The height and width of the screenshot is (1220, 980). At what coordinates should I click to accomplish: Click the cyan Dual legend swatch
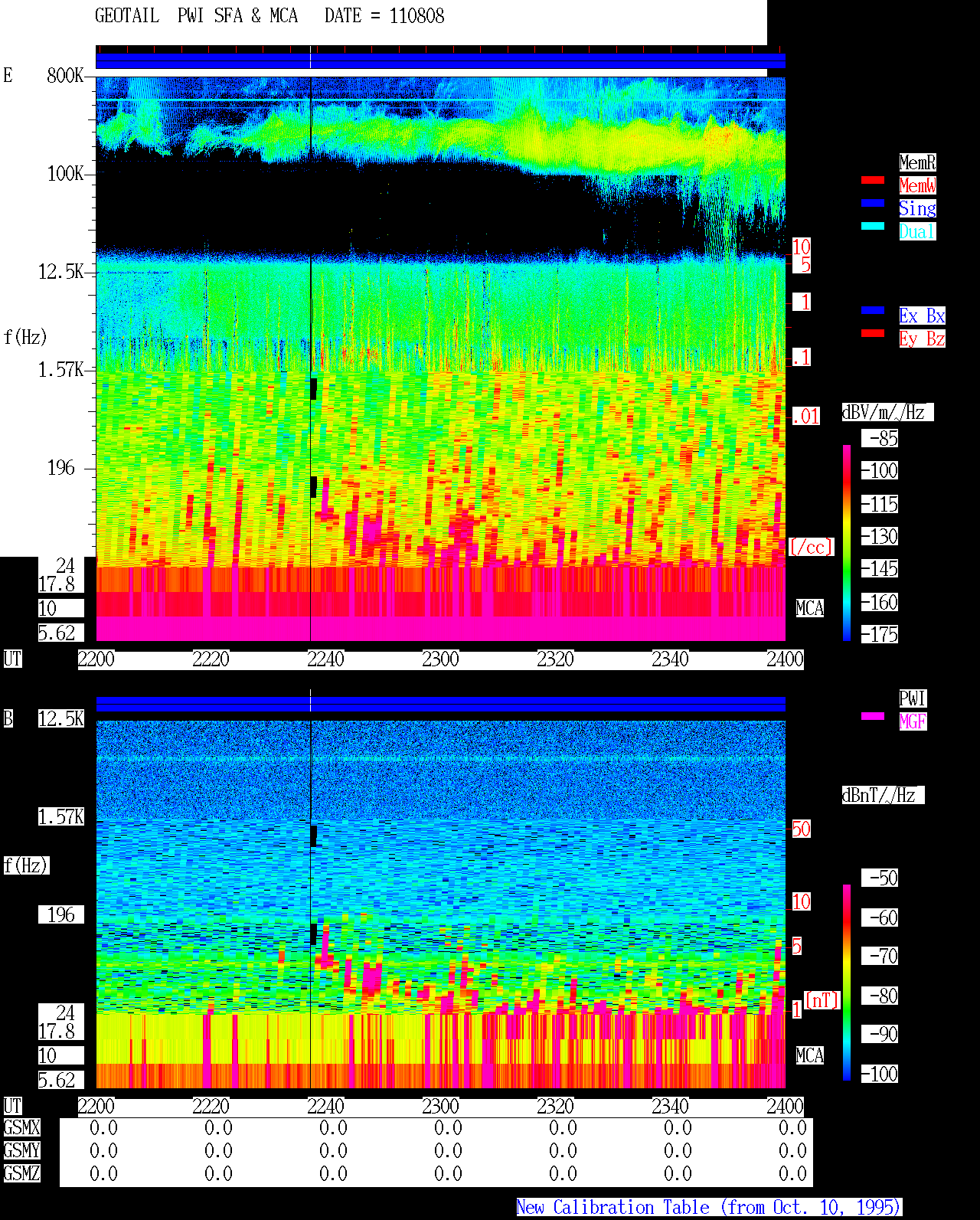coord(873,226)
